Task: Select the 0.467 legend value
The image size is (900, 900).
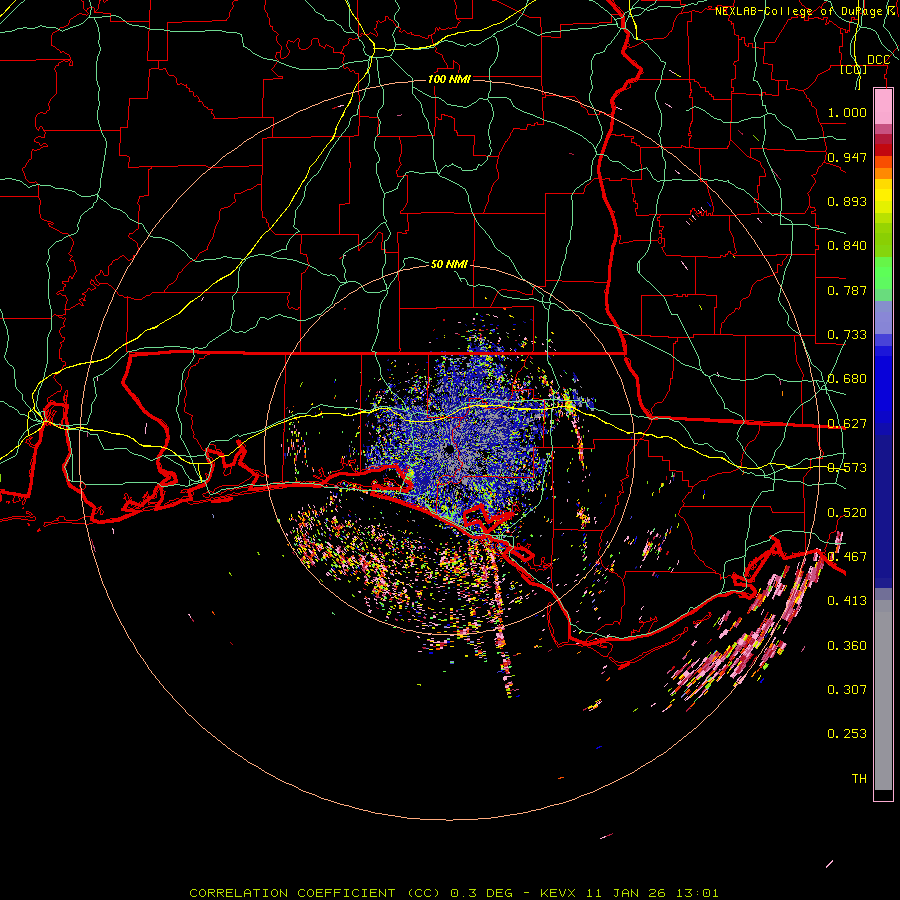Action: pyautogui.click(x=847, y=557)
